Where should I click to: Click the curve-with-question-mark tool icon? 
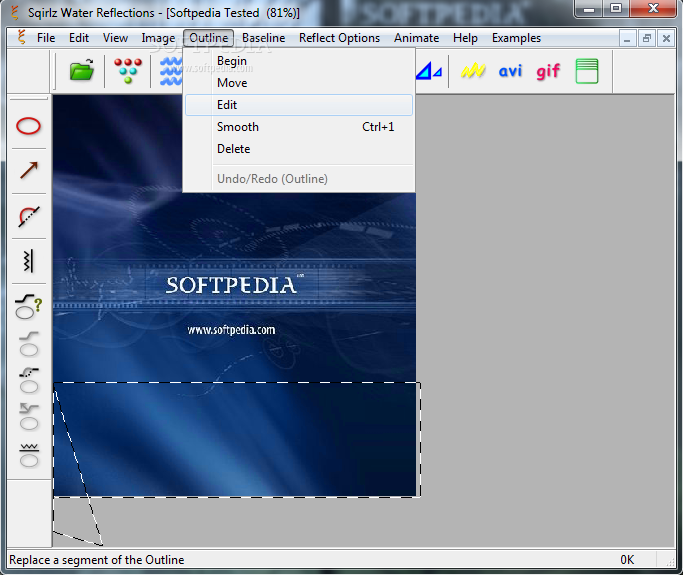click(x=29, y=306)
